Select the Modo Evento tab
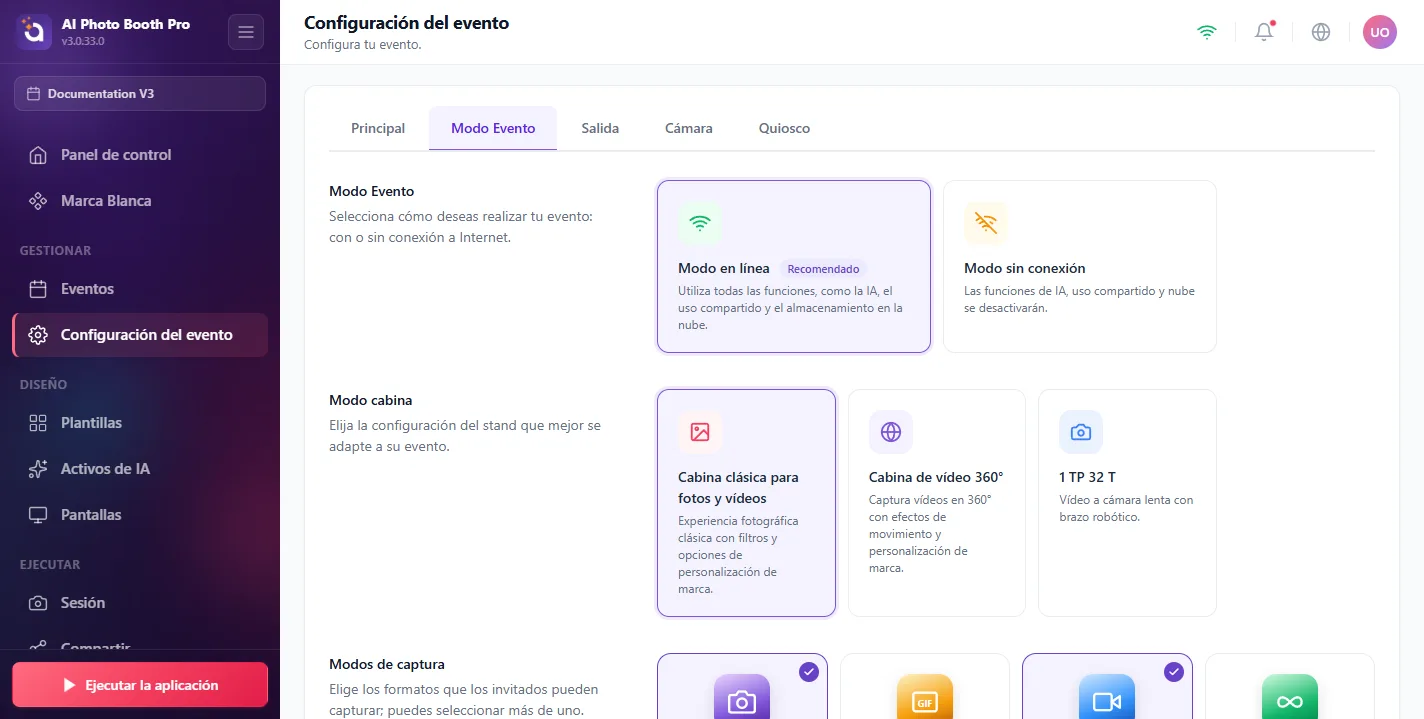1424x719 pixels. click(x=493, y=128)
